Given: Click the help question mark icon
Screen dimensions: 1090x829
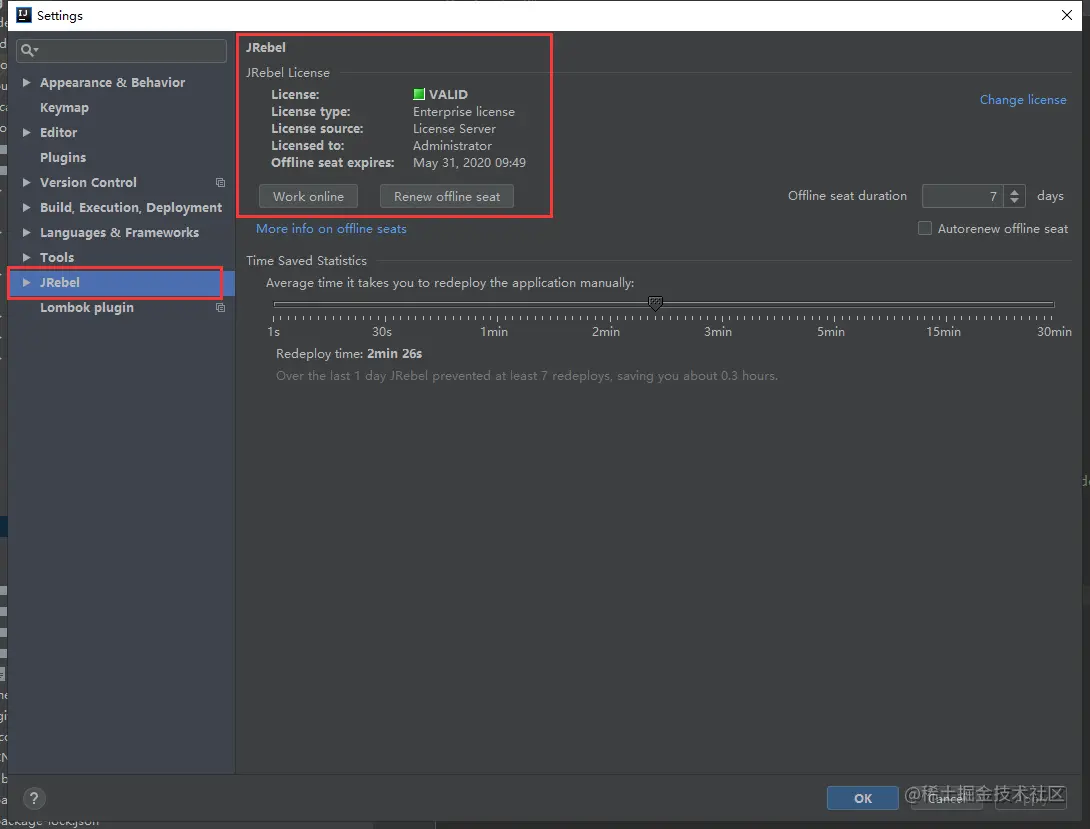Looking at the screenshot, I should point(33,798).
